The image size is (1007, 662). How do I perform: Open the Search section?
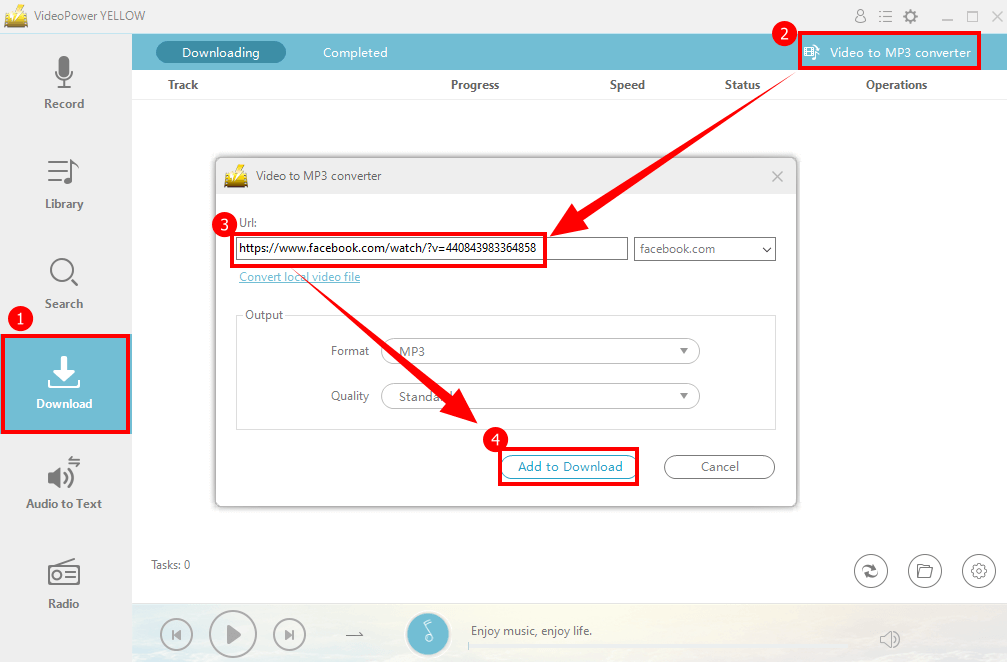pyautogui.click(x=64, y=284)
